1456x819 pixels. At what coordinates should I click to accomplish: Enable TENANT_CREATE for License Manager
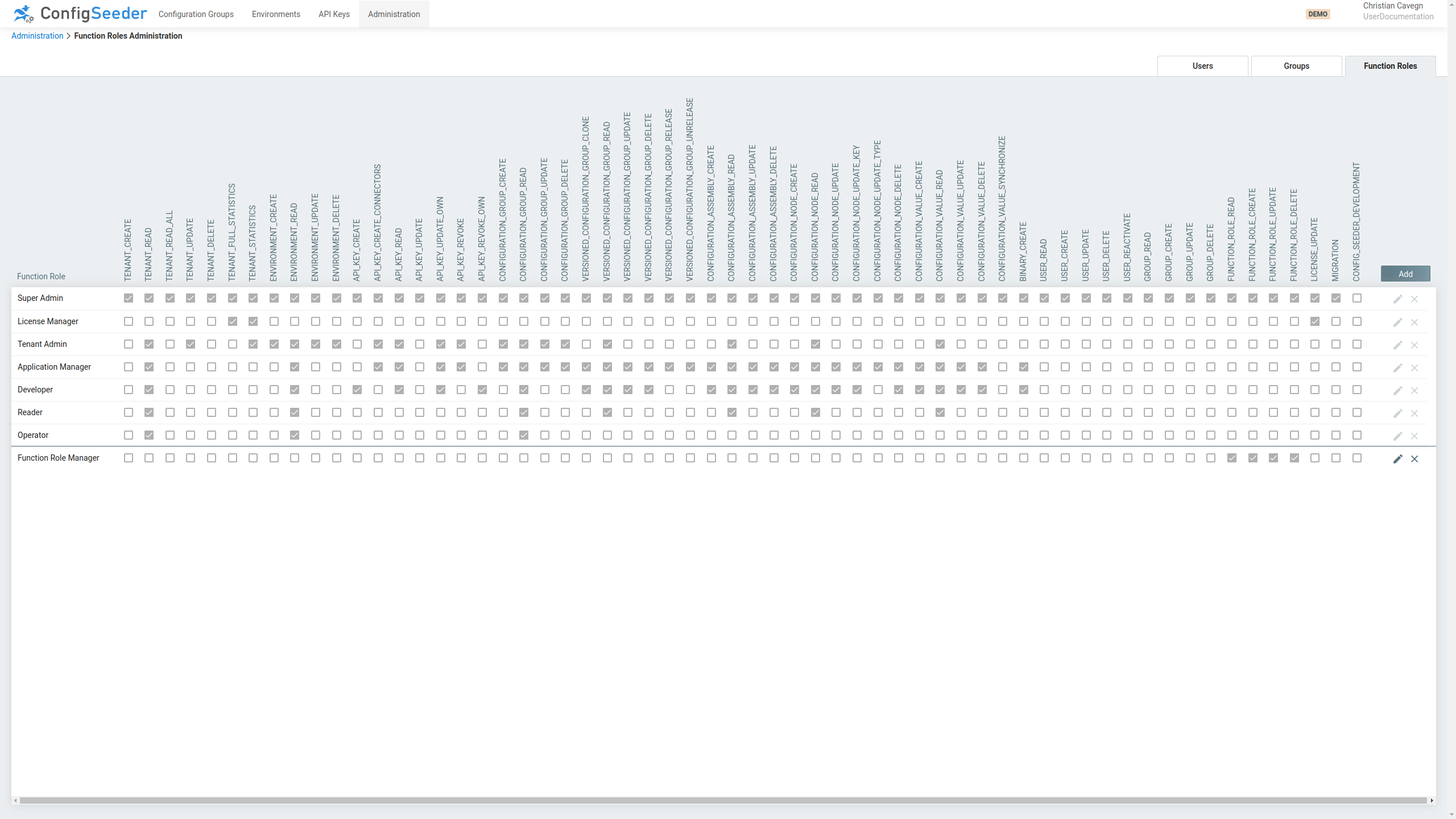pyautogui.click(x=128, y=321)
